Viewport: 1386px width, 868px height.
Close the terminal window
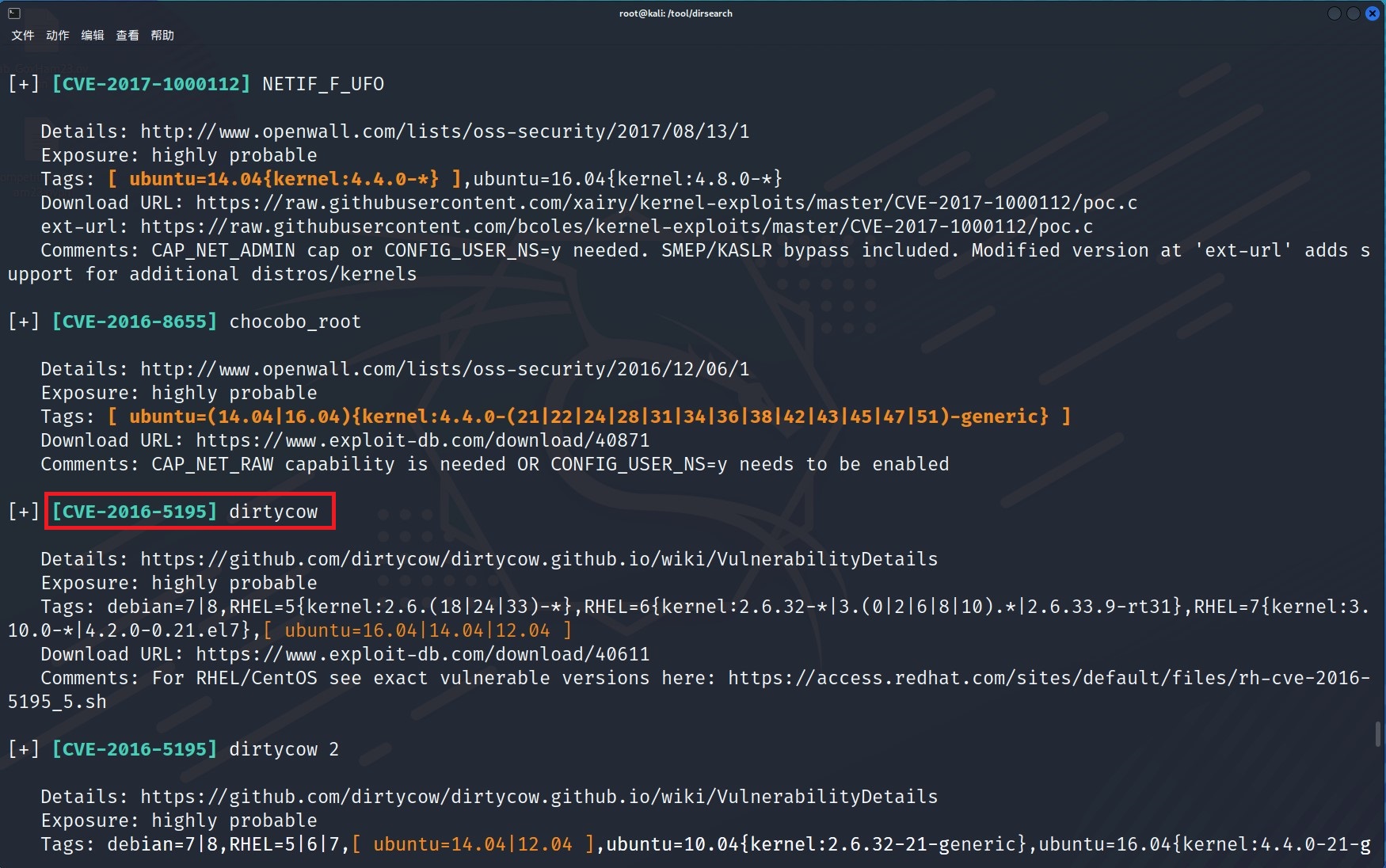point(1373,13)
